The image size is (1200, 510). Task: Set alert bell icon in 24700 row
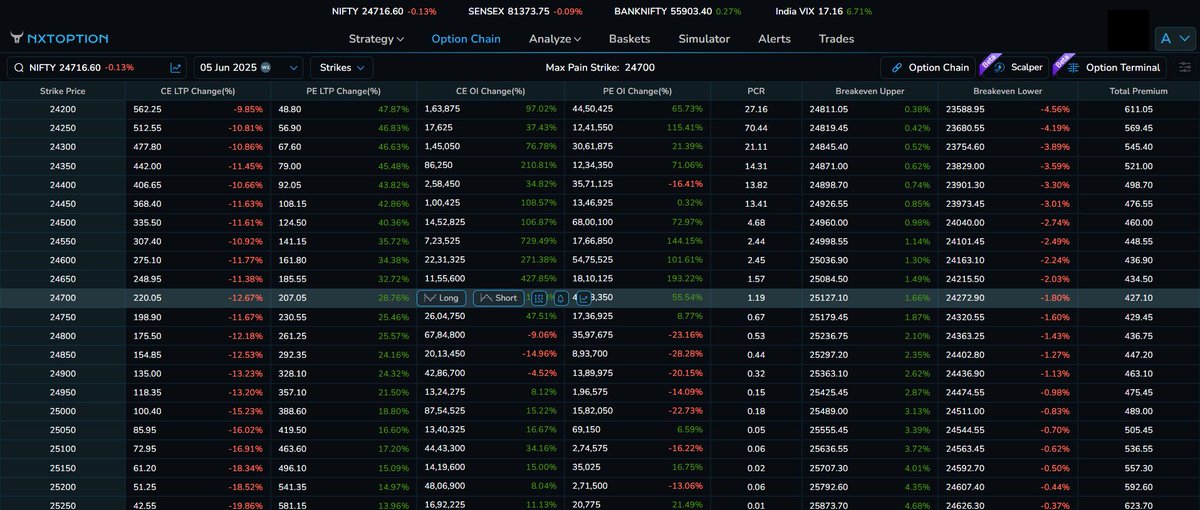560,298
